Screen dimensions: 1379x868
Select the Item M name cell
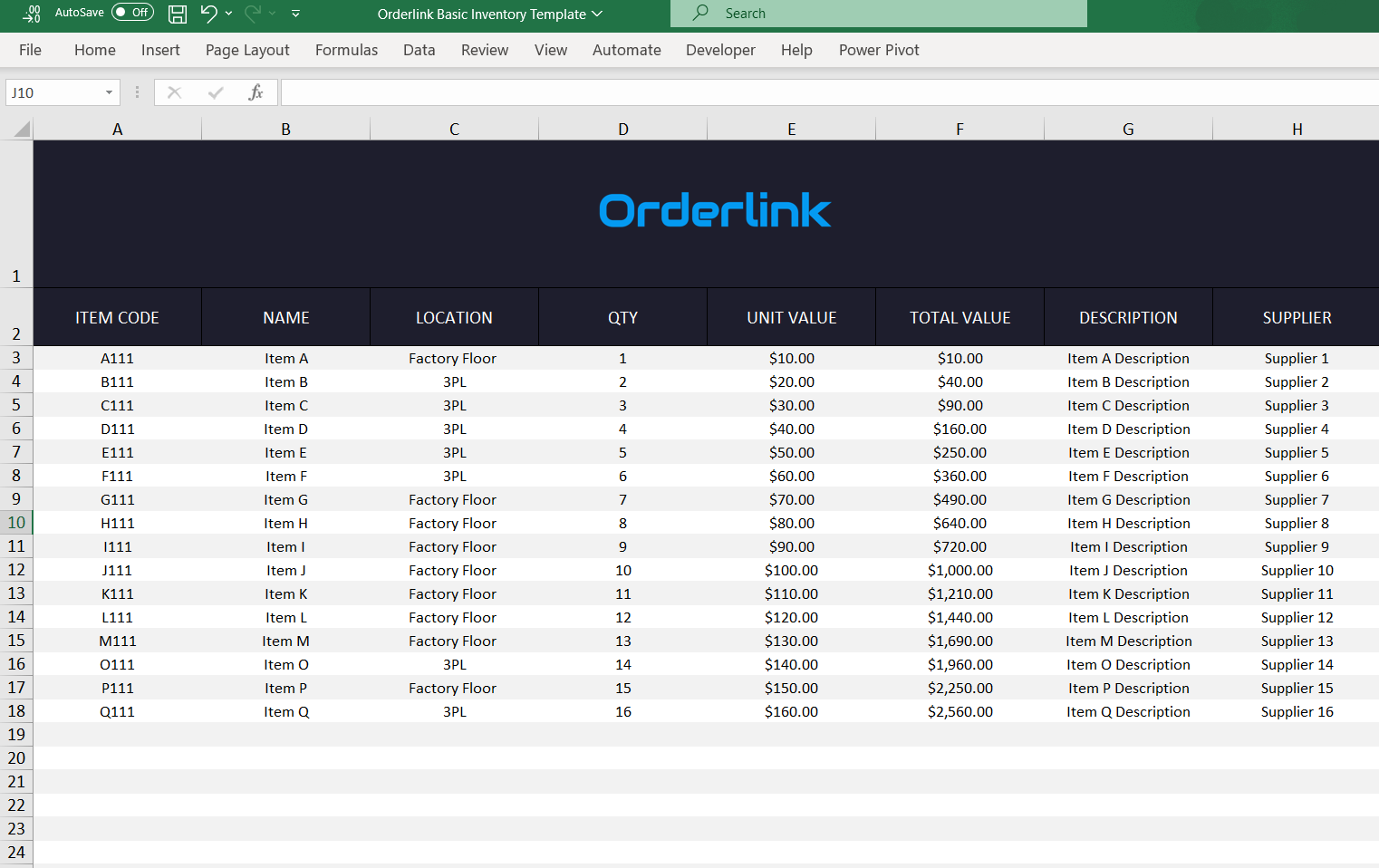(285, 641)
